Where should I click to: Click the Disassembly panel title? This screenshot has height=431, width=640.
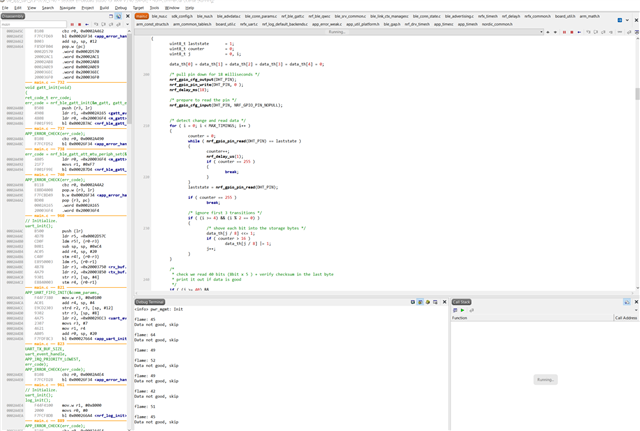pyautogui.click(x=13, y=16)
